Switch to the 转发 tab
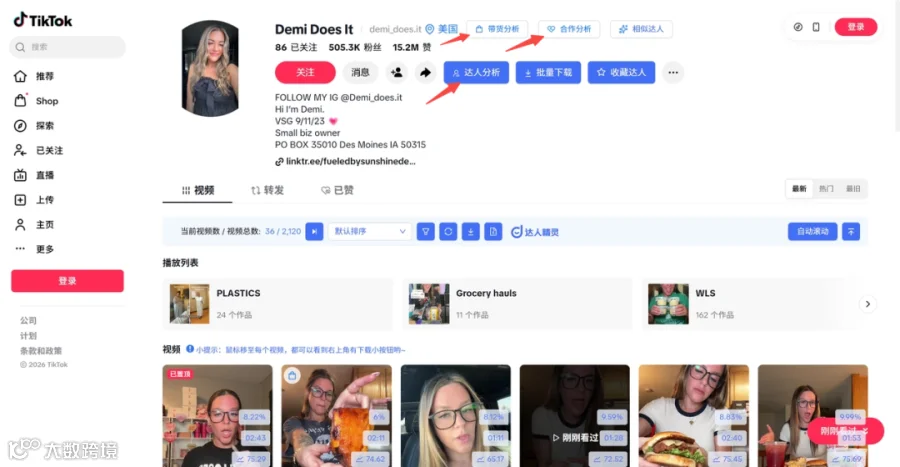900x467 pixels. click(x=267, y=190)
